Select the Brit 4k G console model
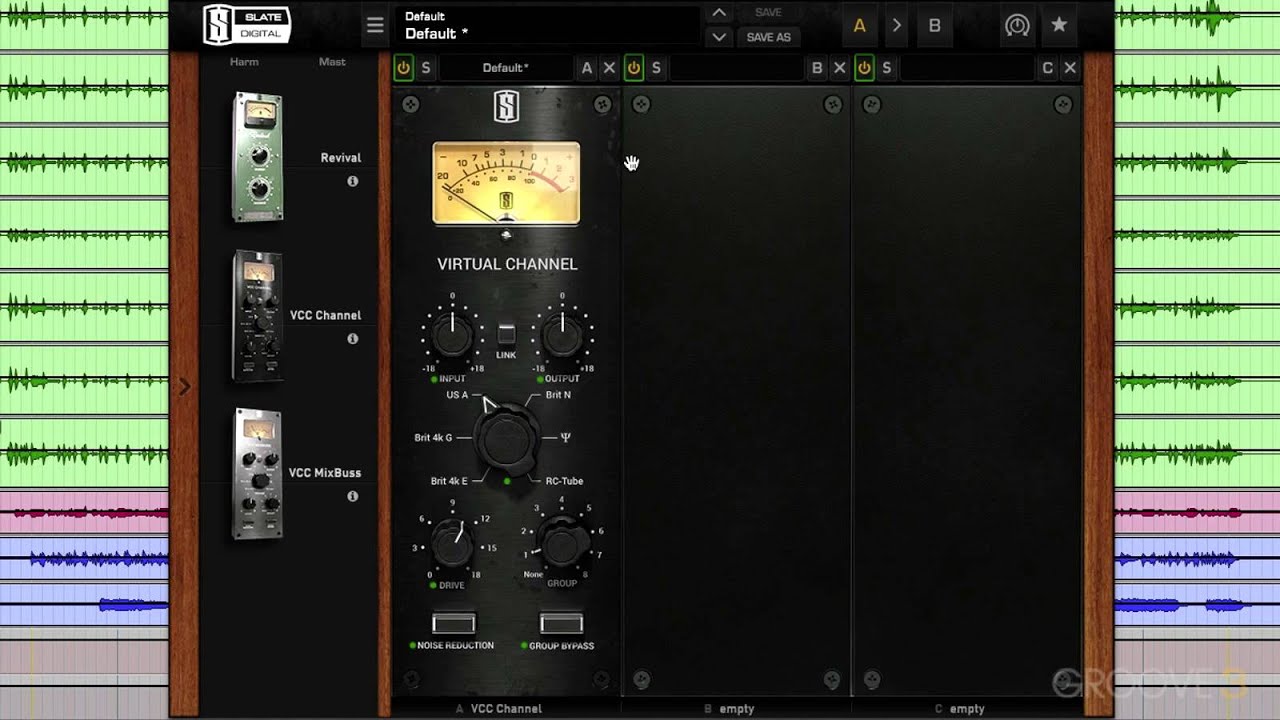The width and height of the screenshot is (1280, 720). [x=433, y=438]
